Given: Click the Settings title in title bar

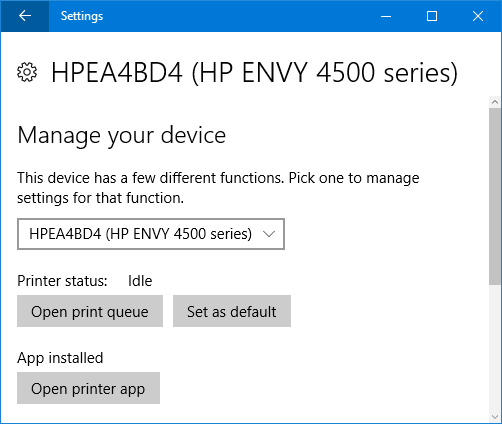Looking at the screenshot, I should [82, 16].
